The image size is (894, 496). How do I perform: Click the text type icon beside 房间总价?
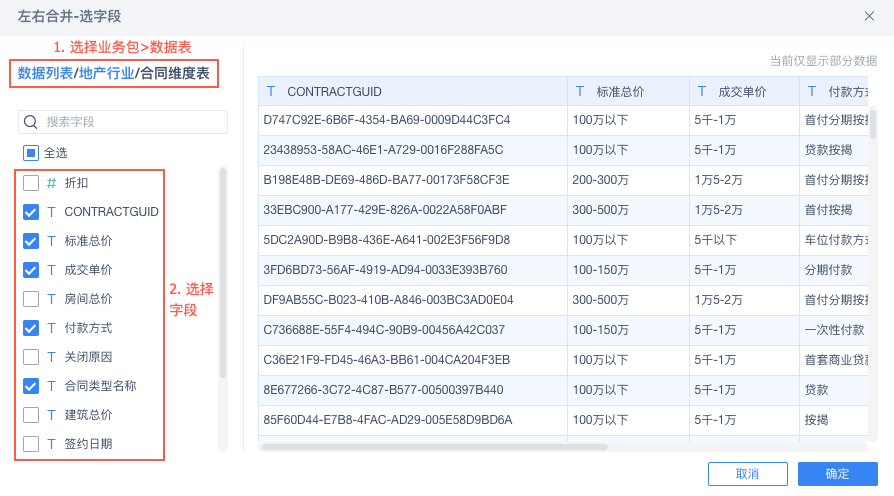pyautogui.click(x=51, y=298)
